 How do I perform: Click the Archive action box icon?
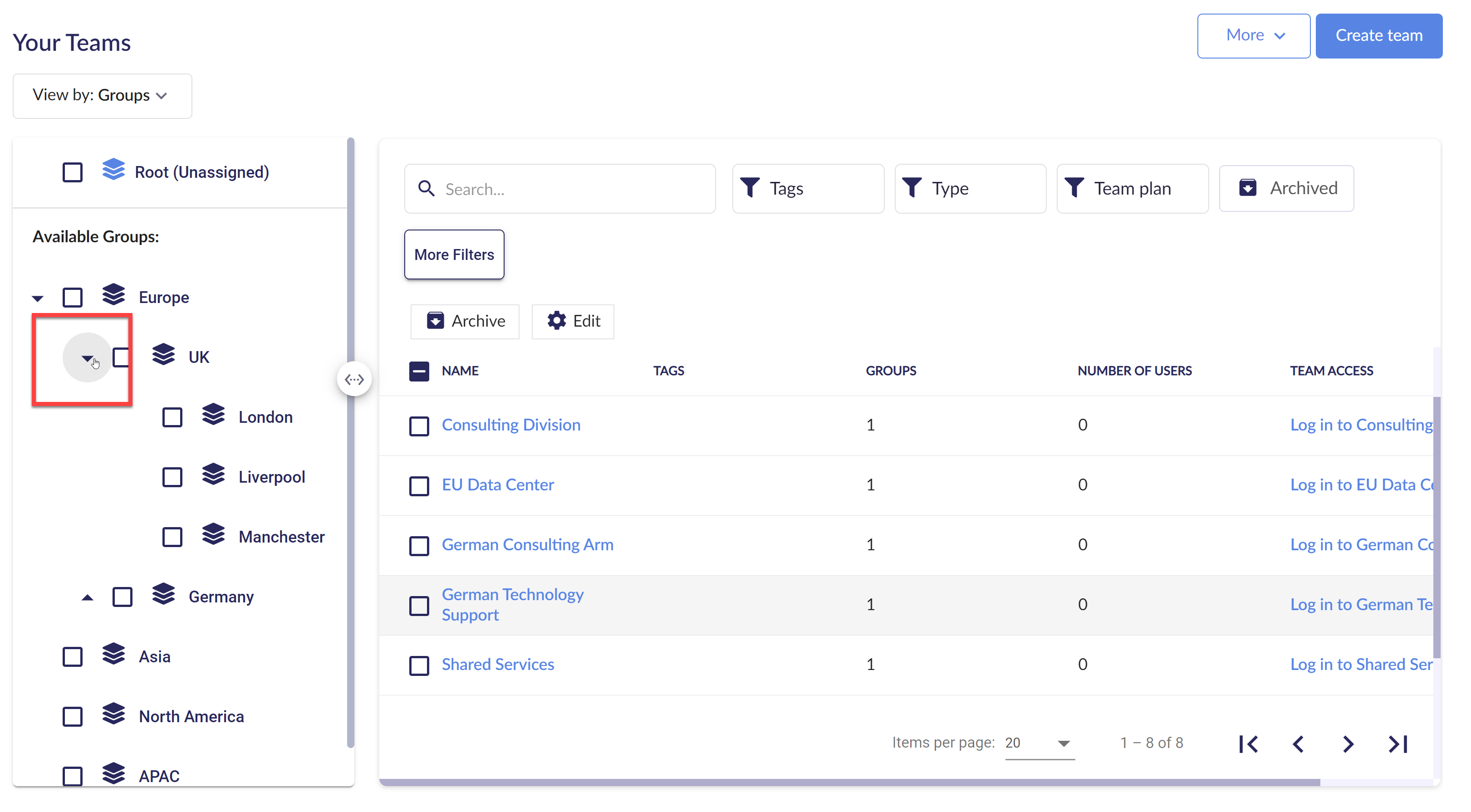pos(435,321)
